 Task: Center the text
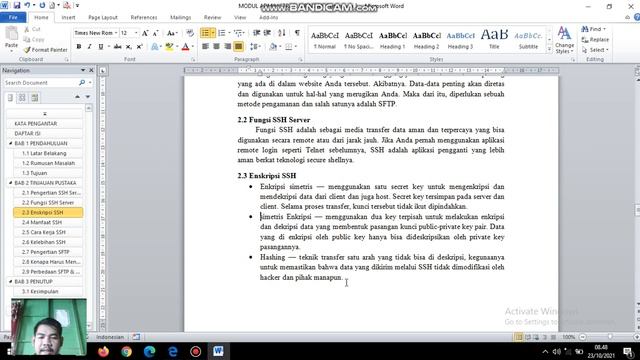216,47
